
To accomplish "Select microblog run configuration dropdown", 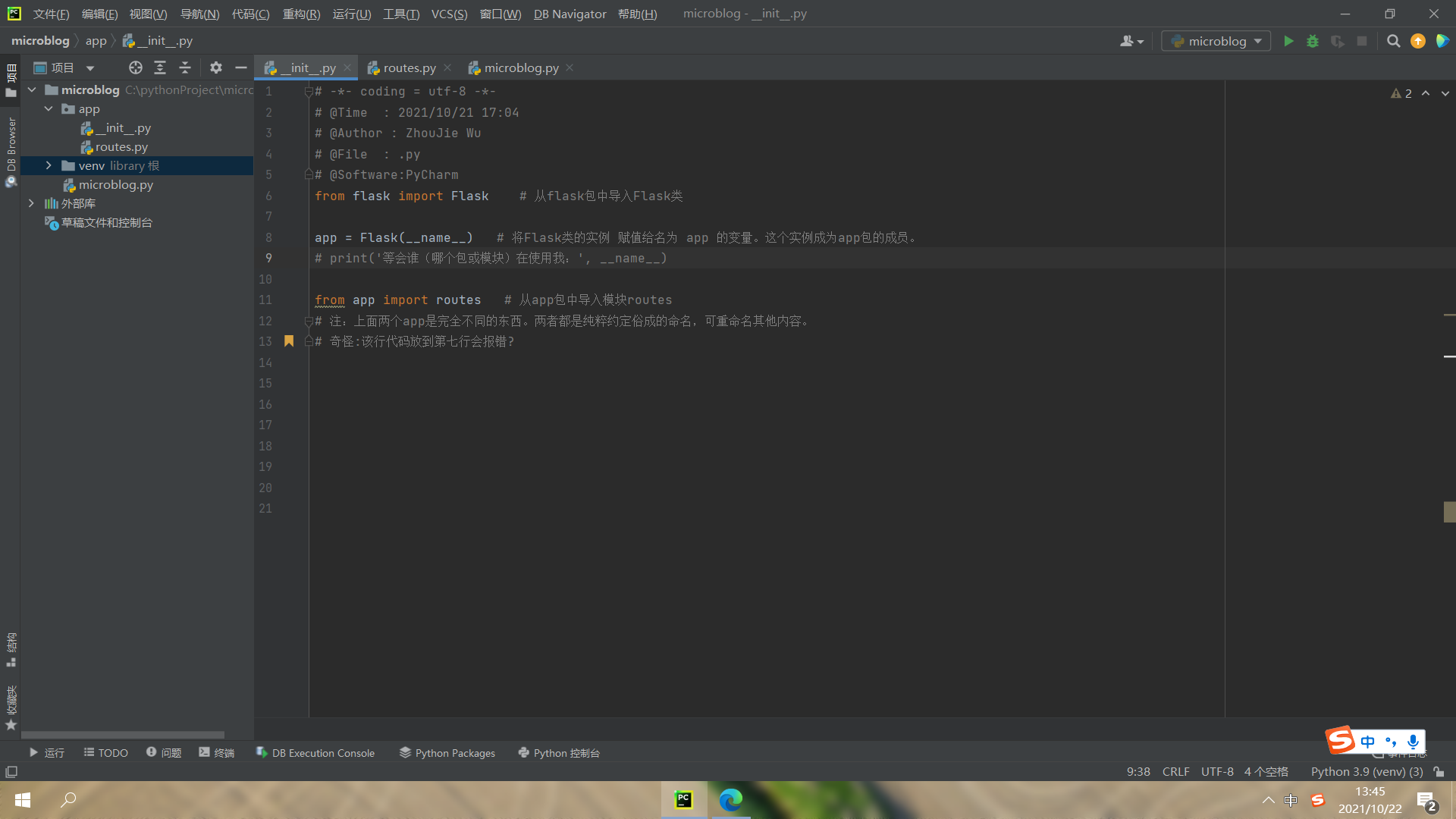I will point(1215,41).
